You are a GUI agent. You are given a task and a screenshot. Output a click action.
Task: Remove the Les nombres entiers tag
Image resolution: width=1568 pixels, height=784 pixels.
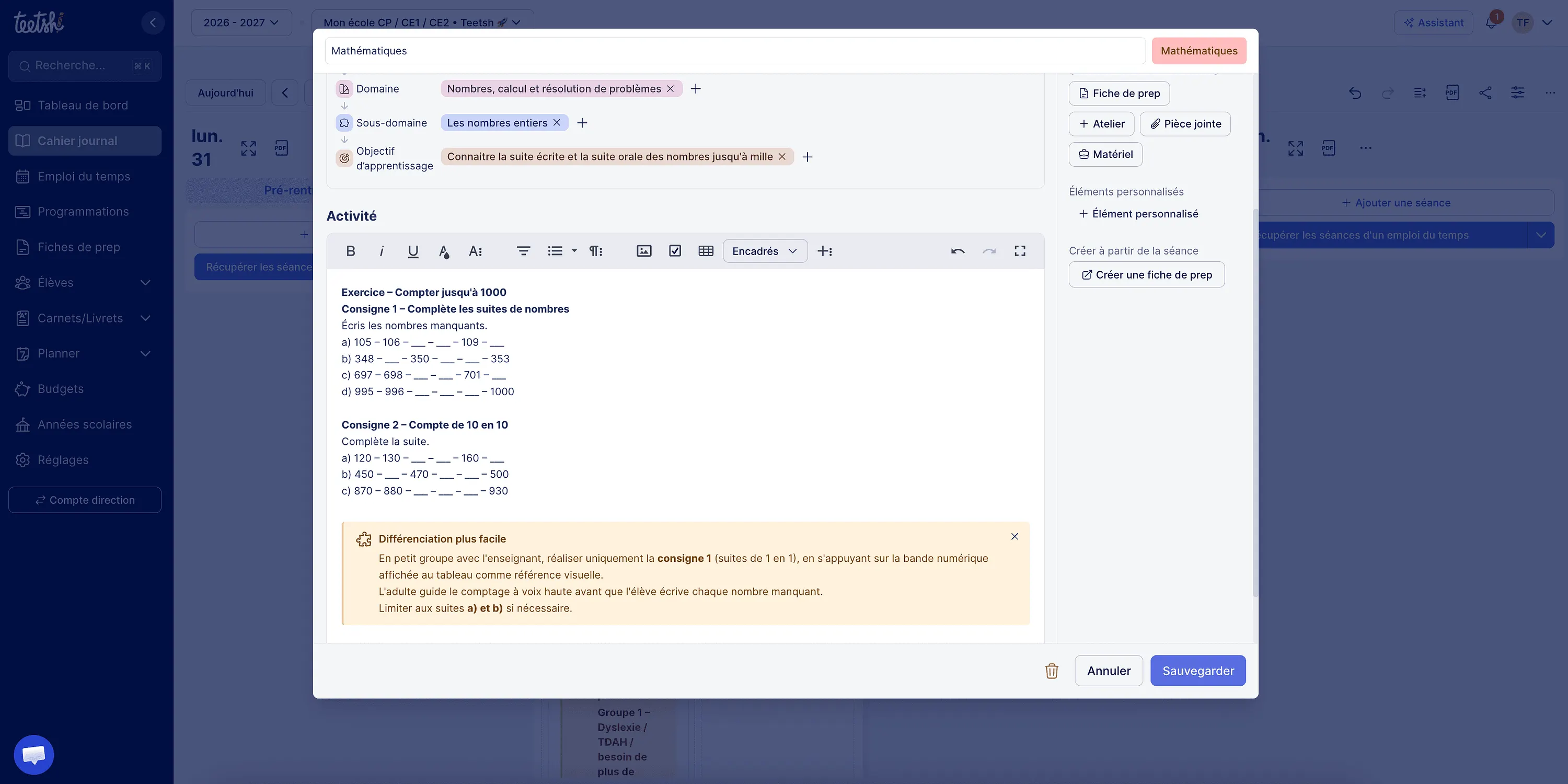(x=557, y=123)
